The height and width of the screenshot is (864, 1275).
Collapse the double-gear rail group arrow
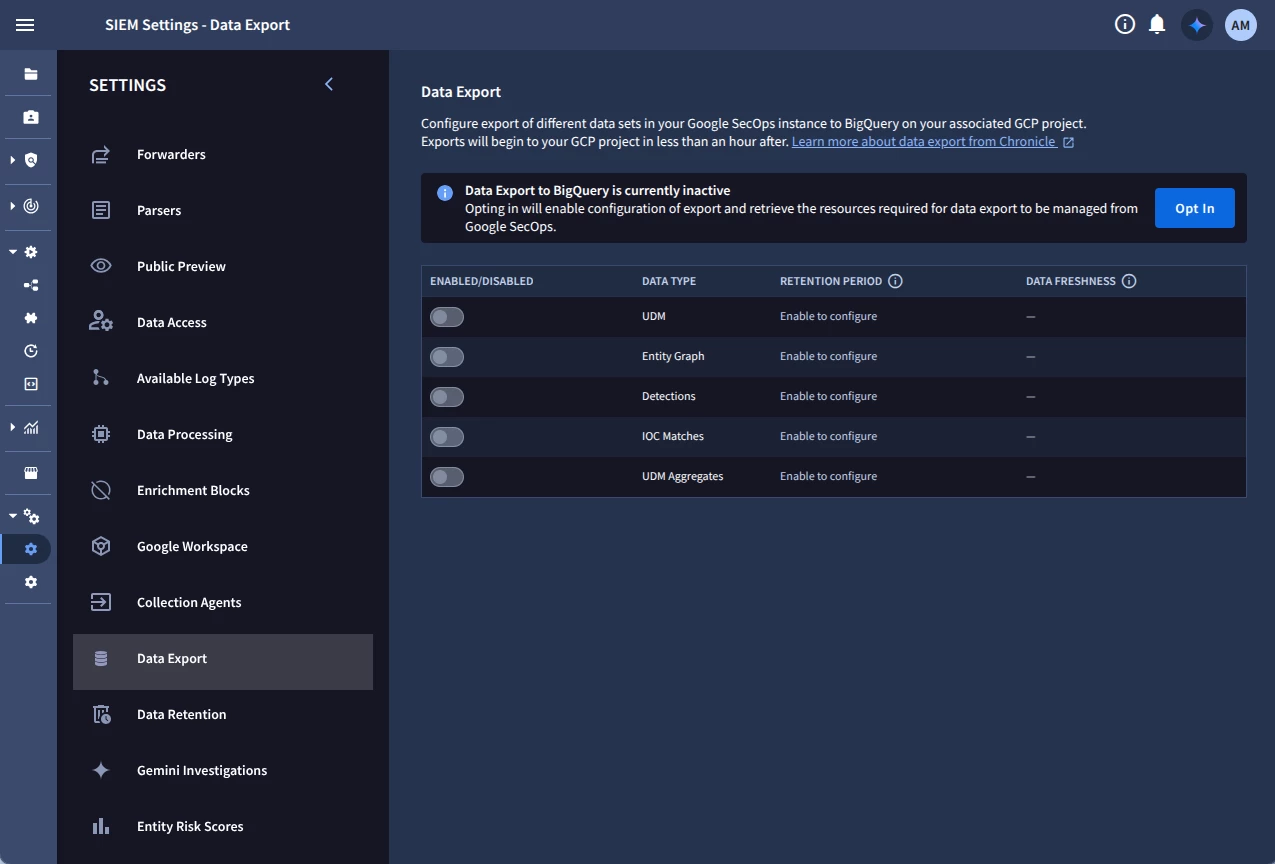[x=13, y=516]
